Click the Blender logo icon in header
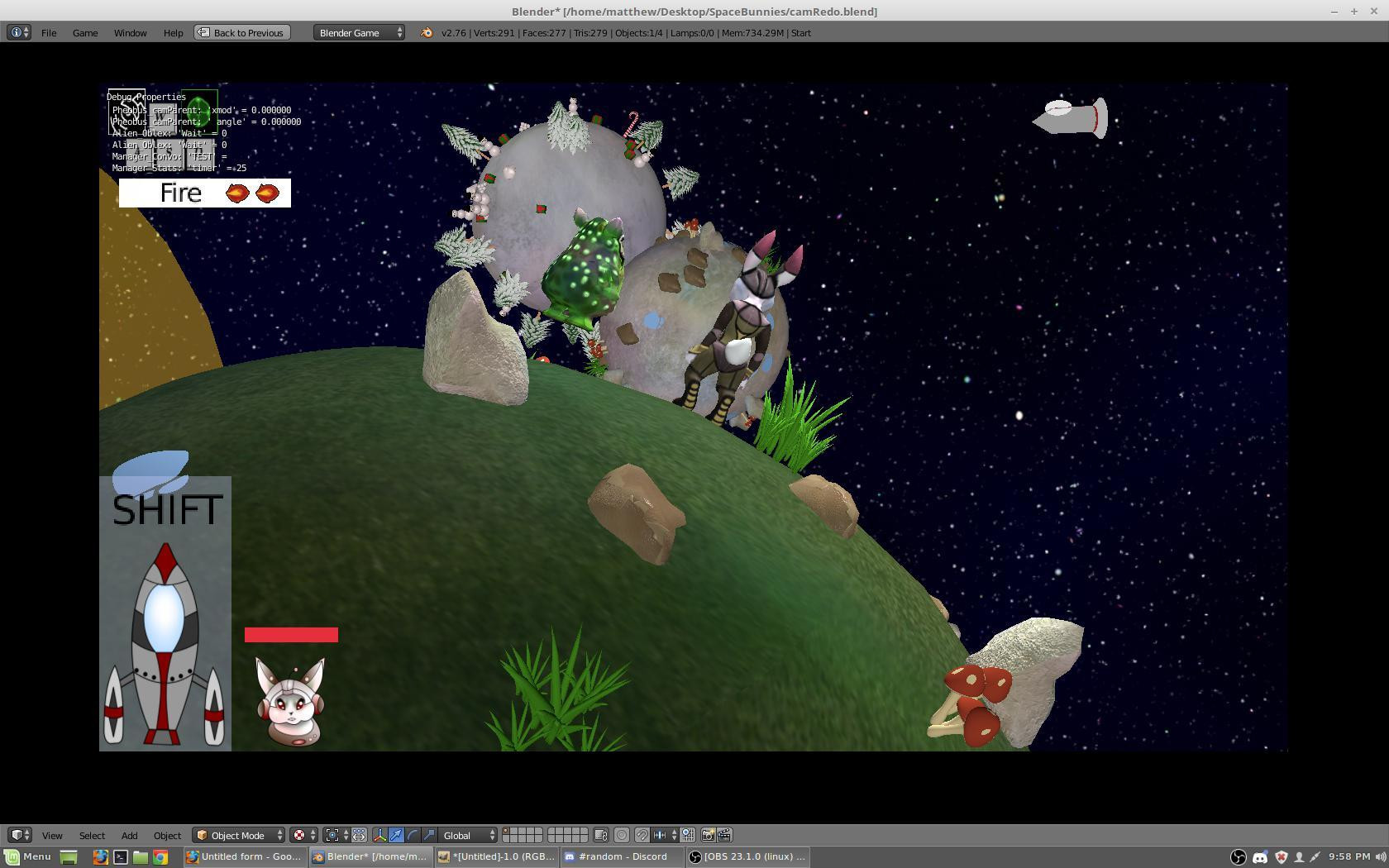 click(427, 32)
